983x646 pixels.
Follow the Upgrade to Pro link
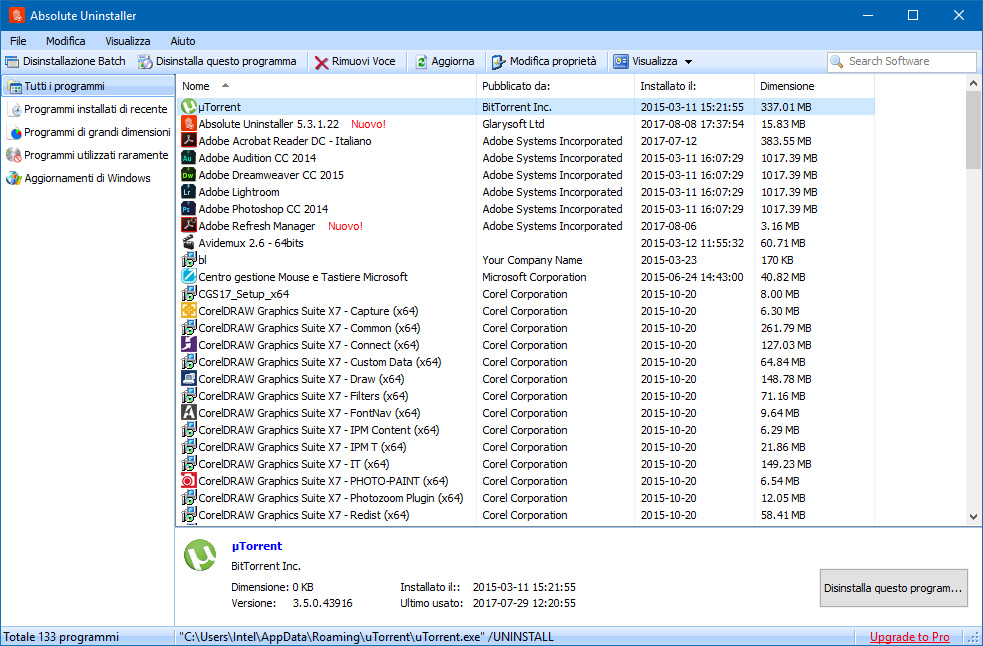[909, 637]
